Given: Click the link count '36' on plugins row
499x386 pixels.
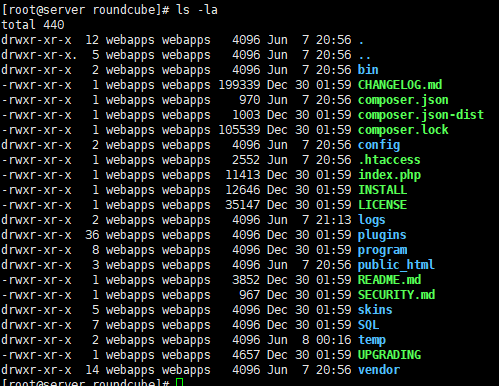Looking at the screenshot, I should (92, 235).
